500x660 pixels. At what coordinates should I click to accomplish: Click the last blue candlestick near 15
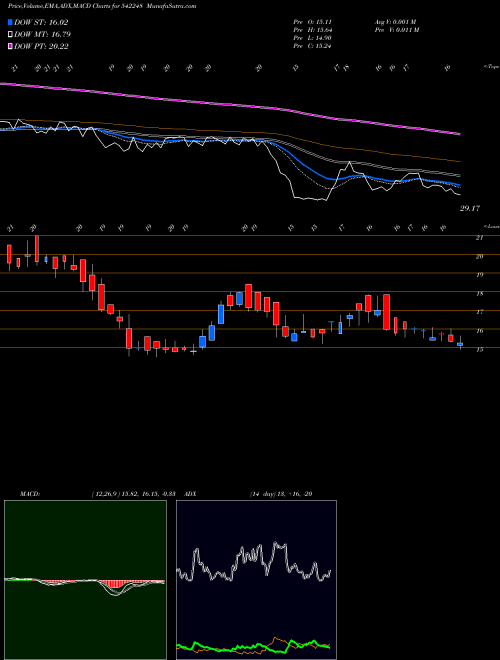click(x=460, y=344)
